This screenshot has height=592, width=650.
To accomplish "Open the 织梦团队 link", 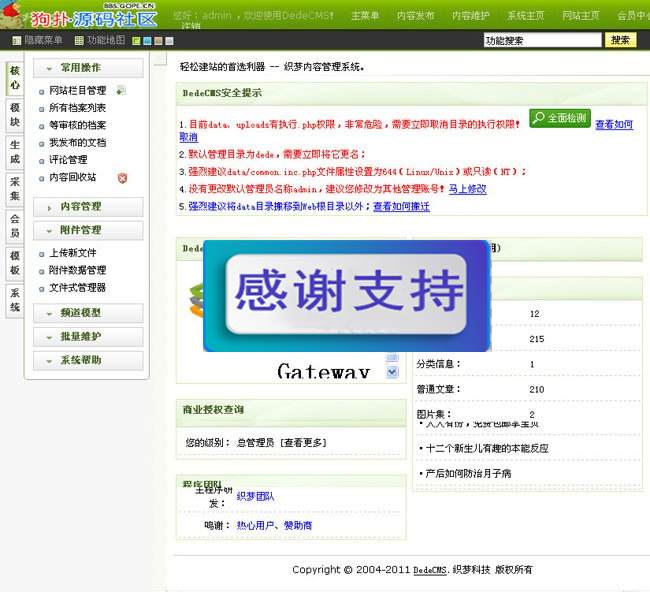I will click(255, 496).
